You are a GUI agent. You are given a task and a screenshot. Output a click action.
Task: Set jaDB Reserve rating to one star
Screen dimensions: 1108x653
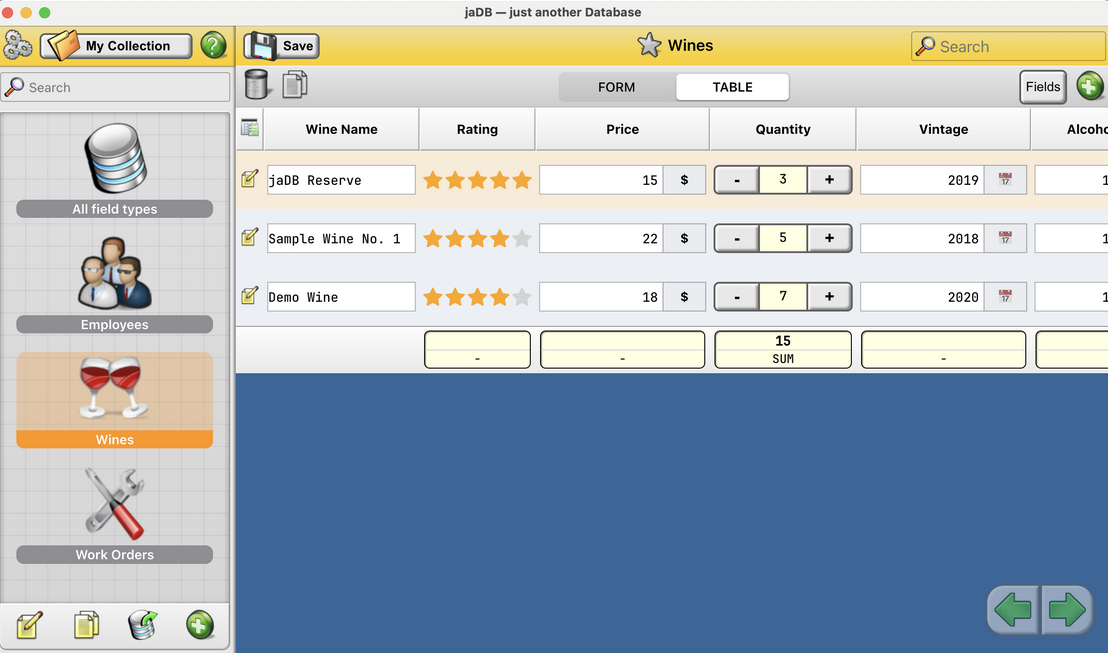432,180
